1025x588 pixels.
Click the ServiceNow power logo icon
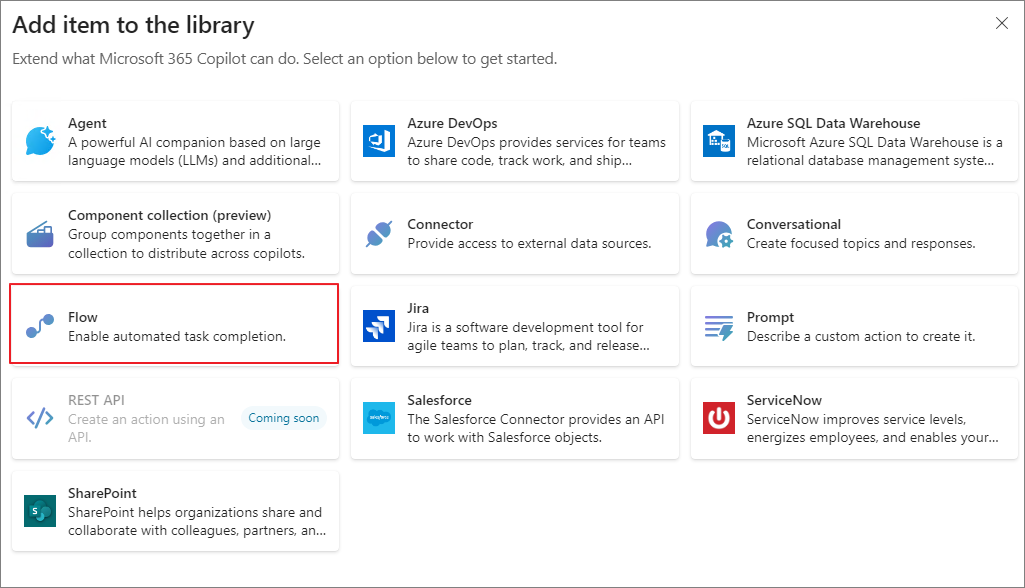point(719,418)
